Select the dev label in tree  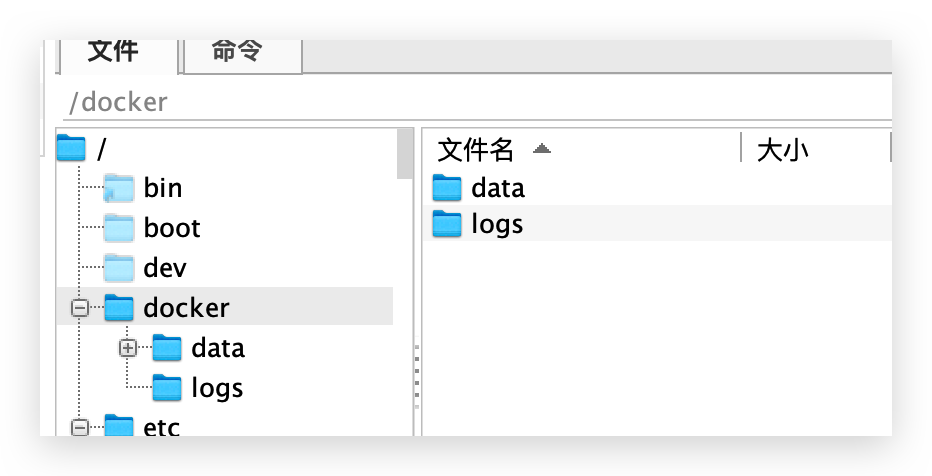pos(165,267)
